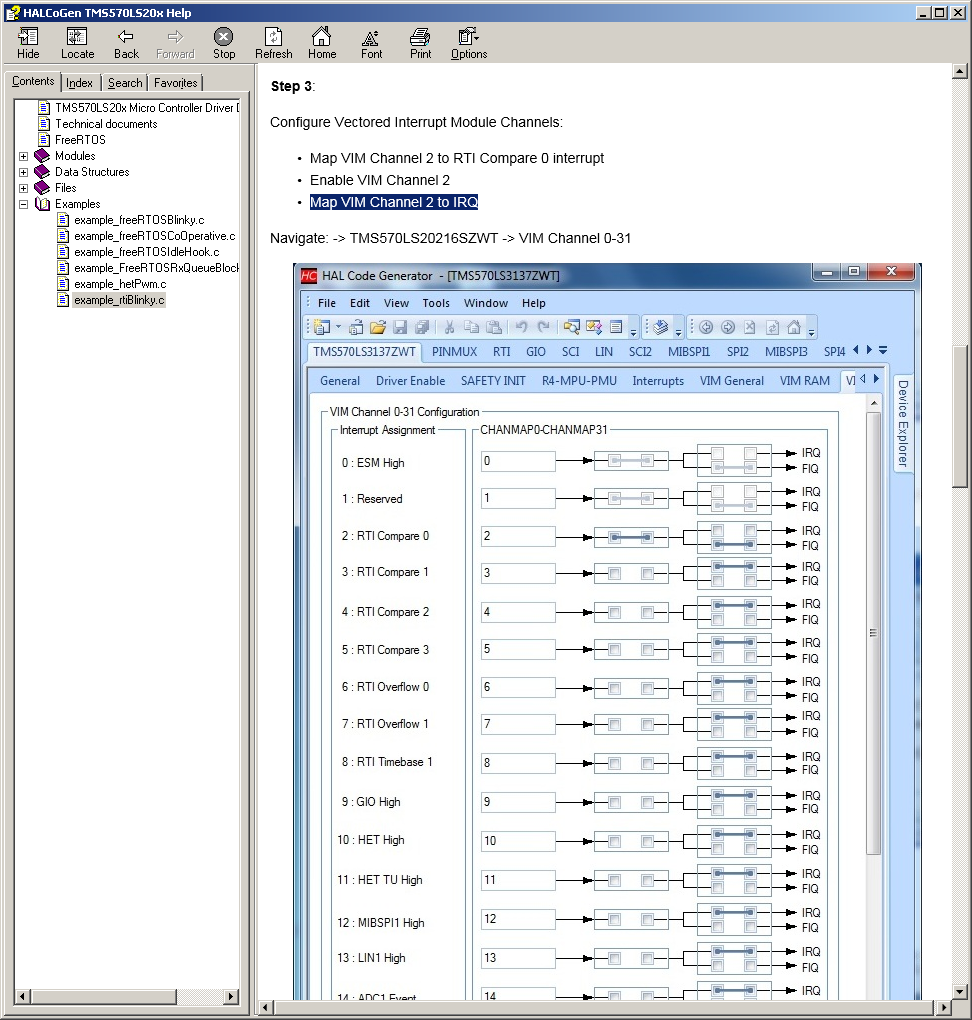Click the content pane up scroll arrow
This screenshot has height=1020, width=972.
960,71
